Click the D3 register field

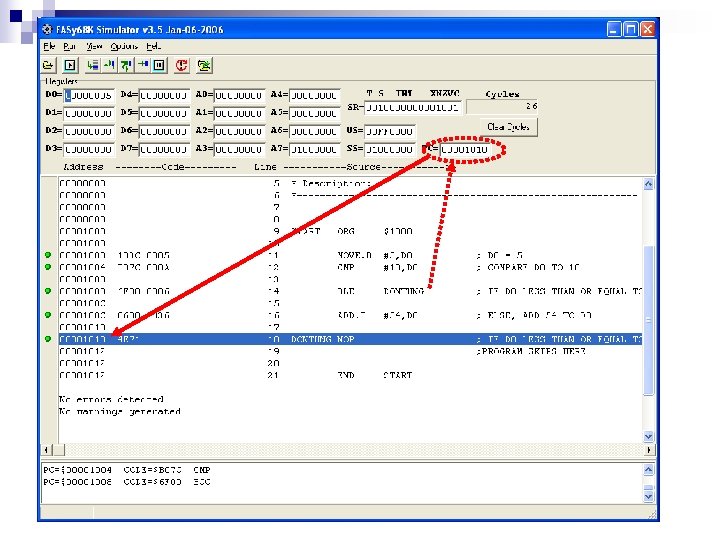(x=88, y=149)
